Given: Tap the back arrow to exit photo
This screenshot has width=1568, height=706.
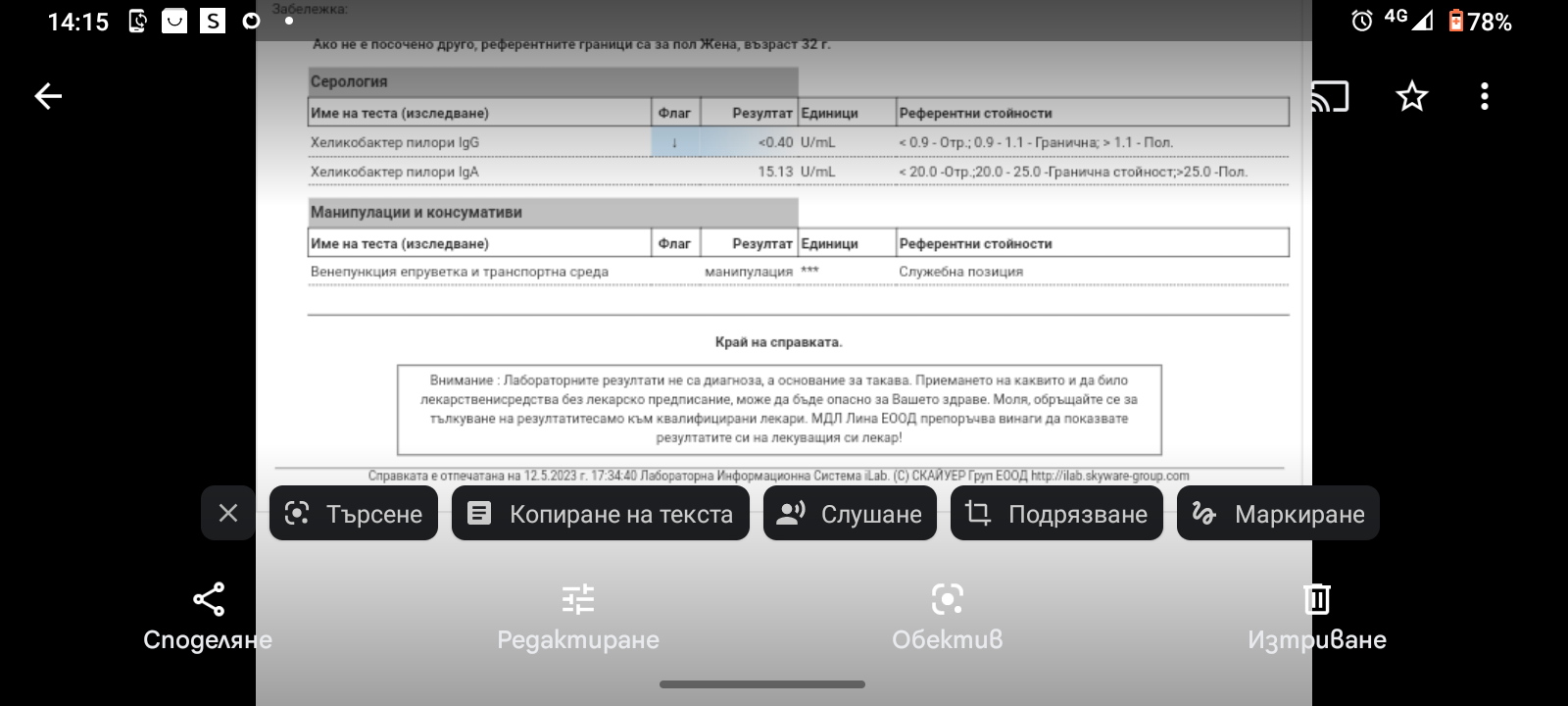Looking at the screenshot, I should click(x=48, y=96).
